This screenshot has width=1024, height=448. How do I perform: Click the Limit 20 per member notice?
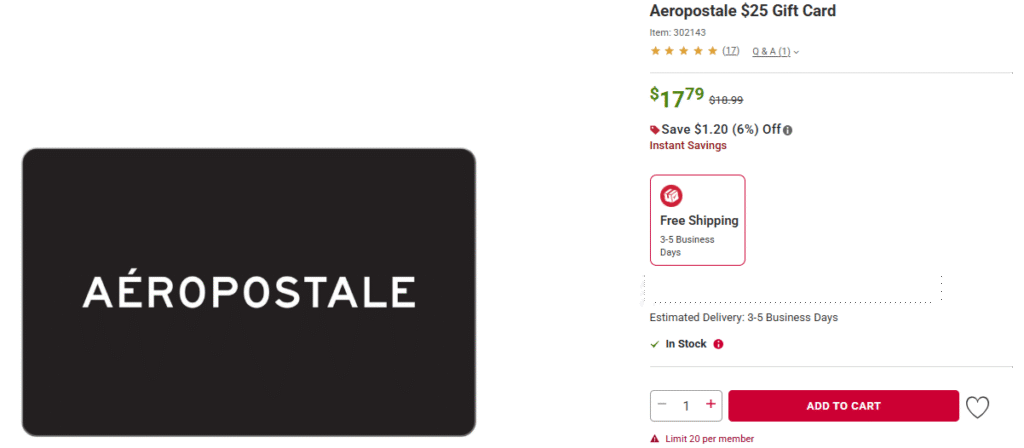709,439
